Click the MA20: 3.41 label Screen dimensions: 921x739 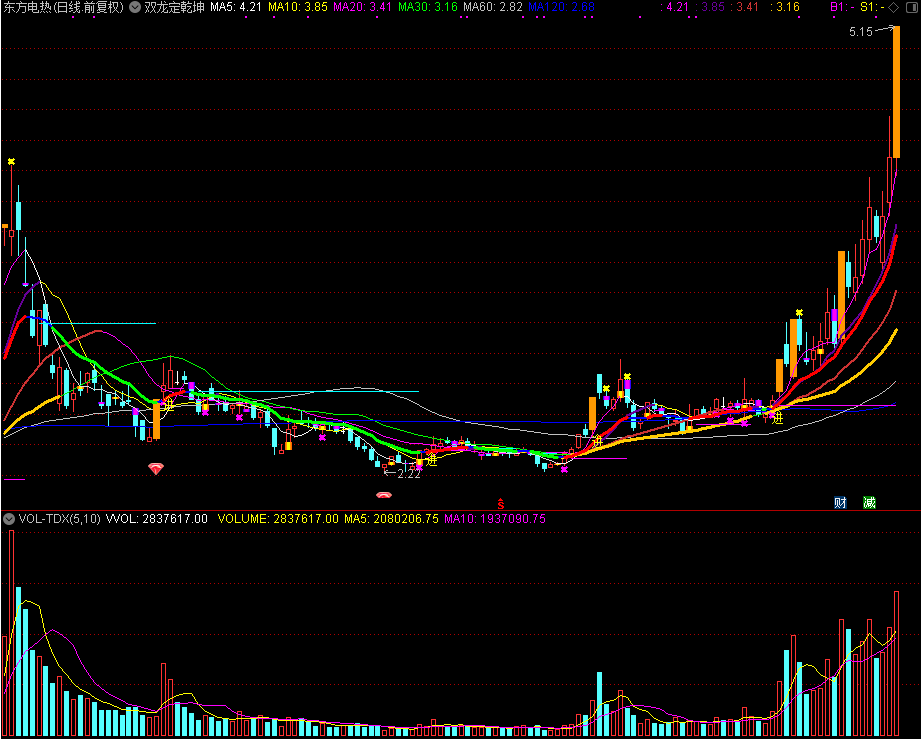(x=362, y=8)
